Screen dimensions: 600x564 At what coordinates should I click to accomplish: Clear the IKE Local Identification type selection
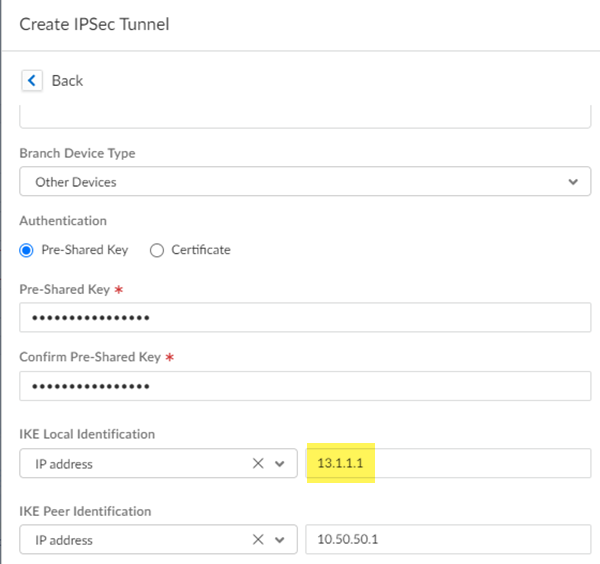click(x=257, y=464)
